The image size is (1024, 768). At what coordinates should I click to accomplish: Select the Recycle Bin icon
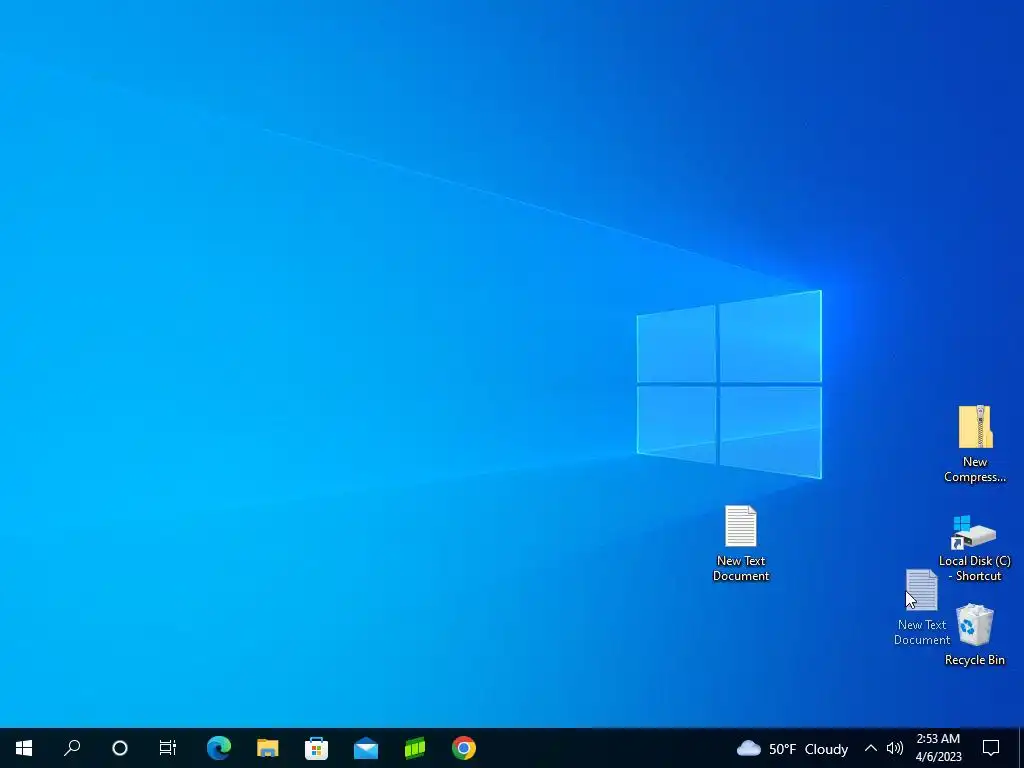[x=974, y=626]
